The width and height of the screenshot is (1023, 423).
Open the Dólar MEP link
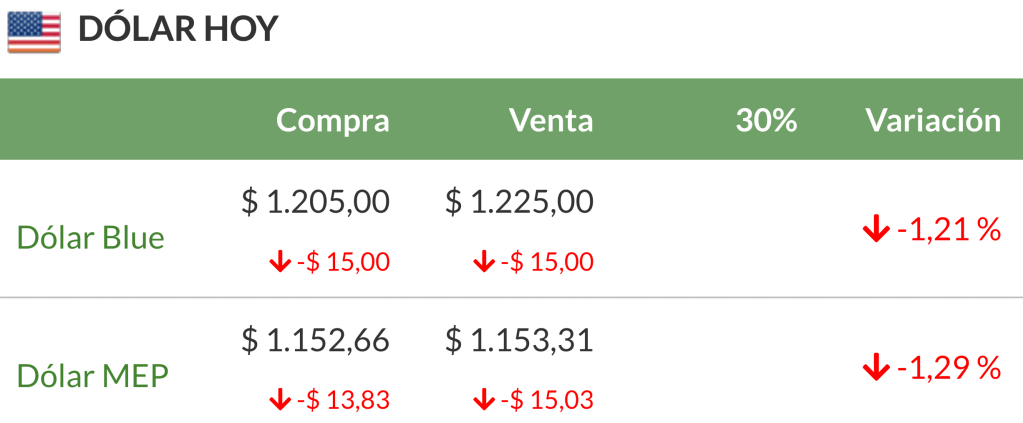coord(93,376)
